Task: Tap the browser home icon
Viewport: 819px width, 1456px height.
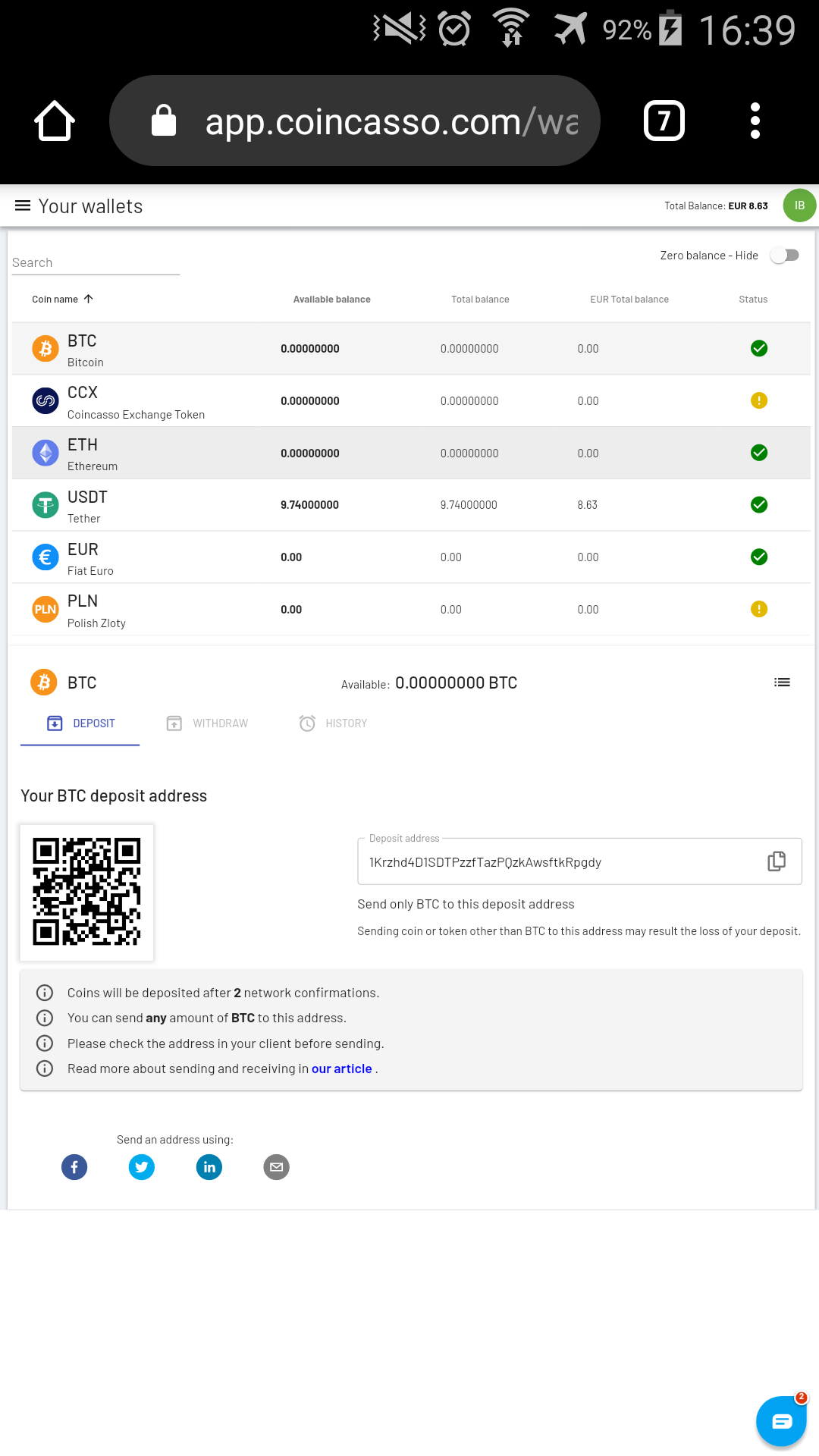Action: (x=55, y=121)
